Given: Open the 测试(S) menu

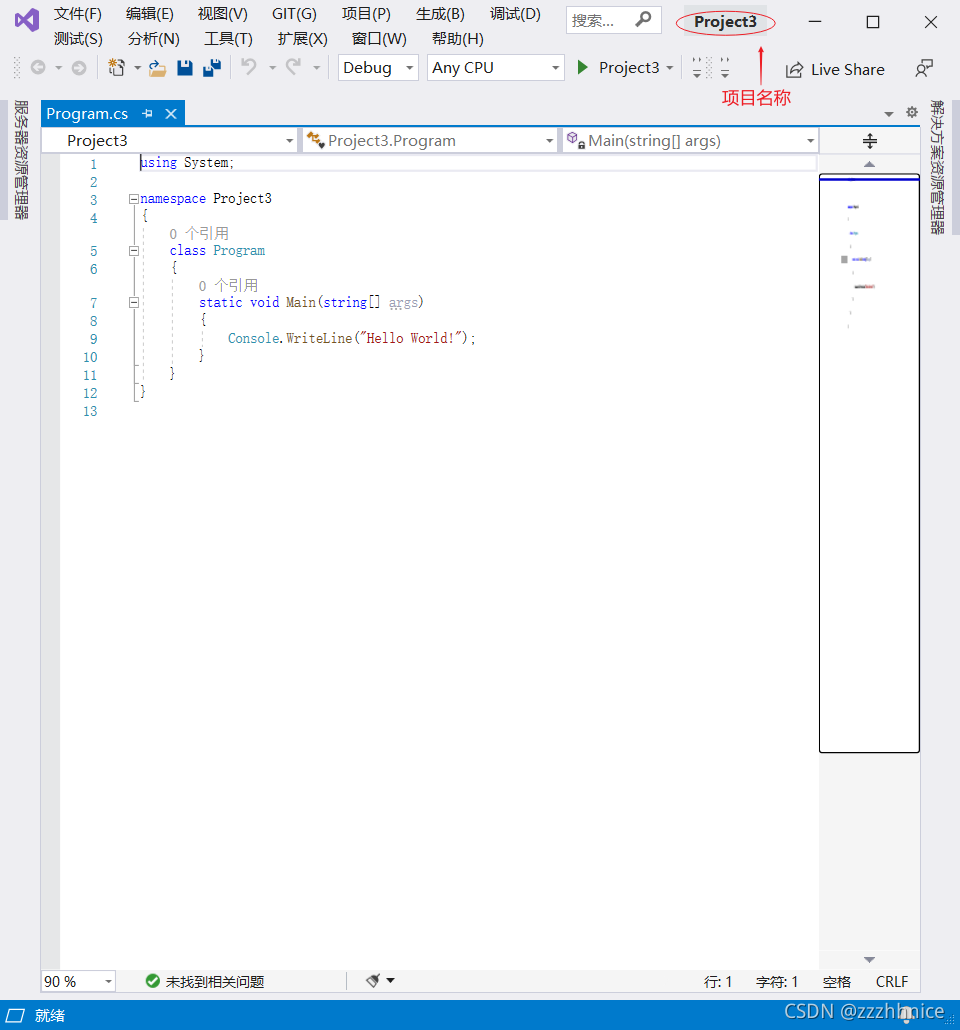Looking at the screenshot, I should click(78, 39).
